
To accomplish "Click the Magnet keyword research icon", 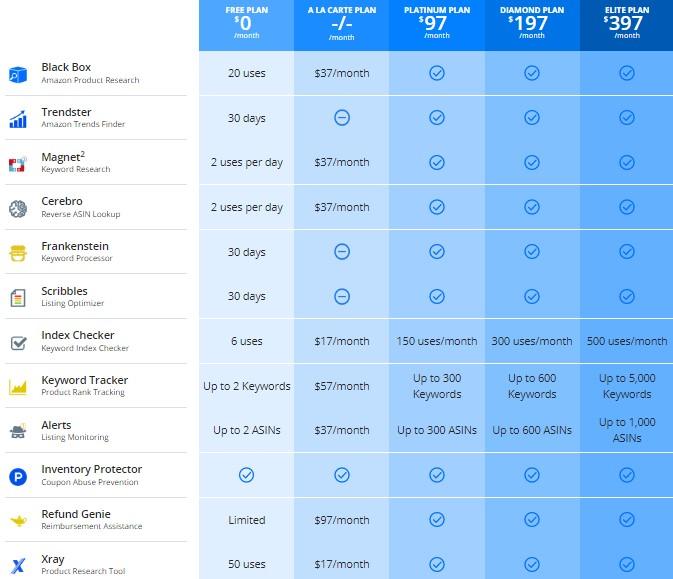I will tap(18, 164).
